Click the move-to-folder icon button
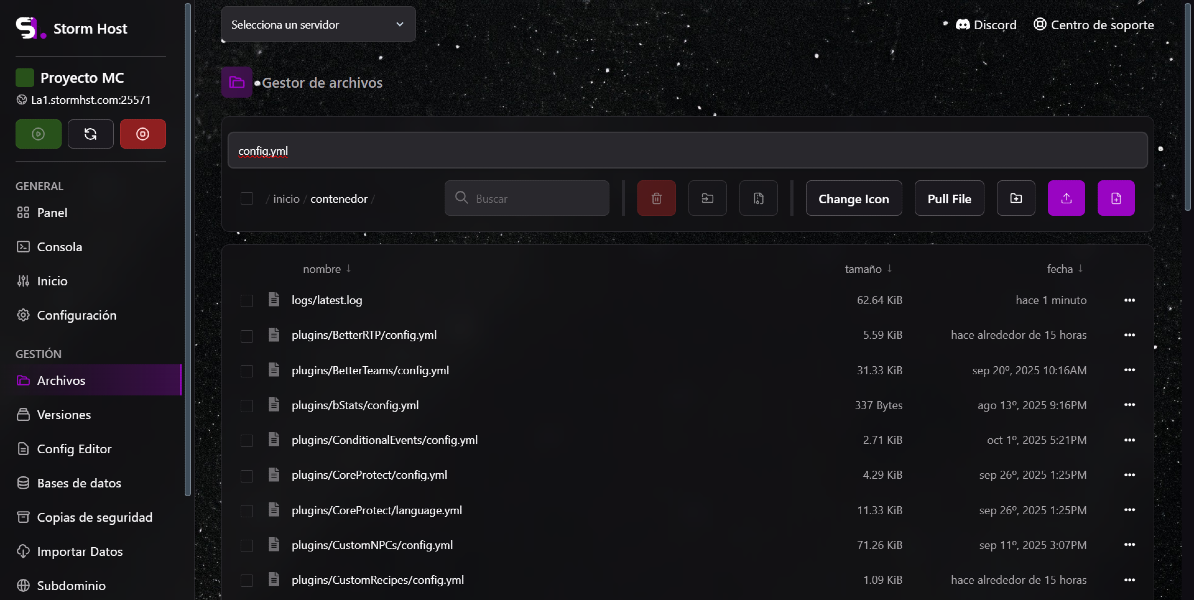The height and width of the screenshot is (600, 1194). coord(707,198)
